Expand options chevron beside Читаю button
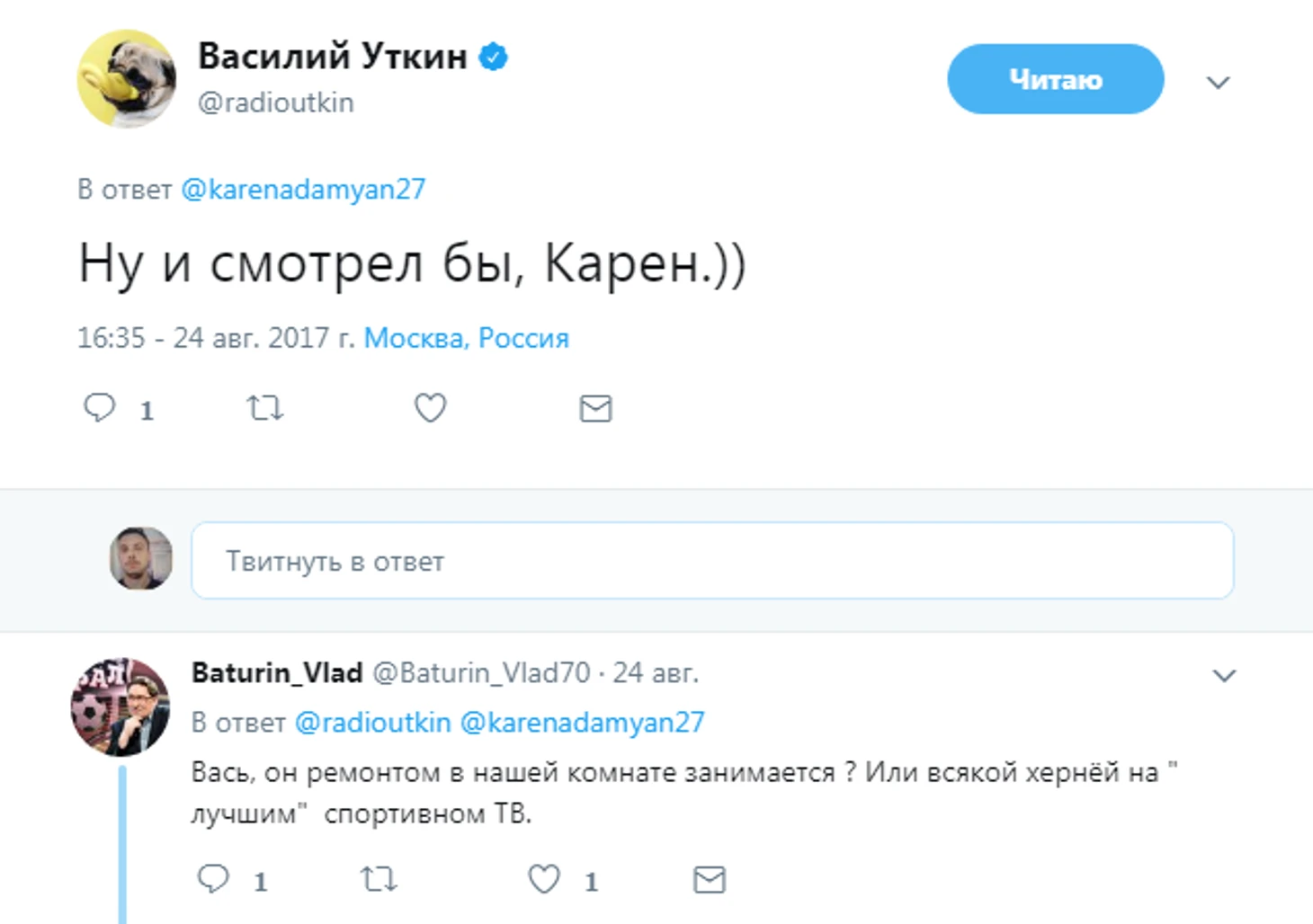Image resolution: width=1313 pixels, height=924 pixels. 1218,83
